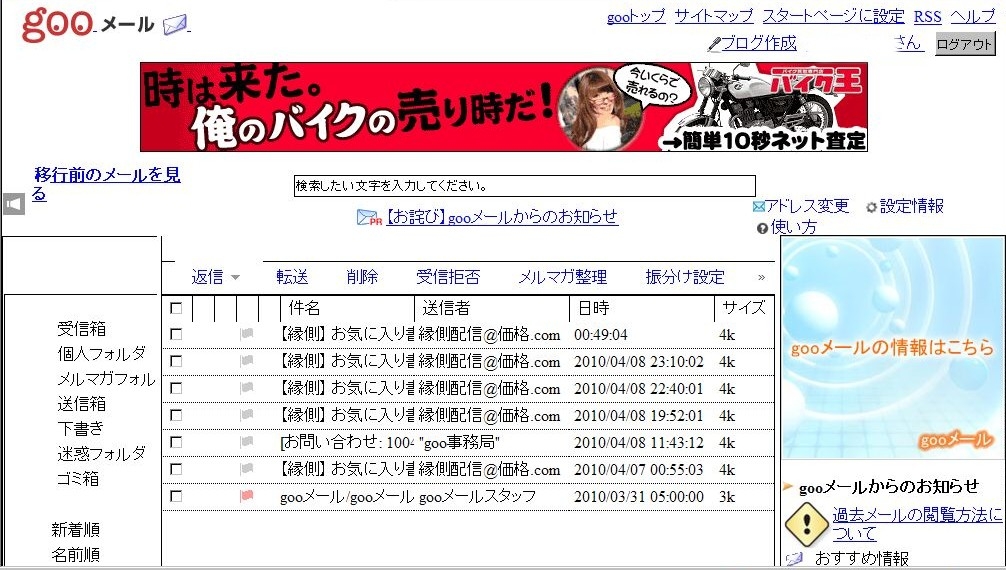Screen dimensions: 1006x570
Task: Sort by 日時 column header
Action: coord(594,308)
